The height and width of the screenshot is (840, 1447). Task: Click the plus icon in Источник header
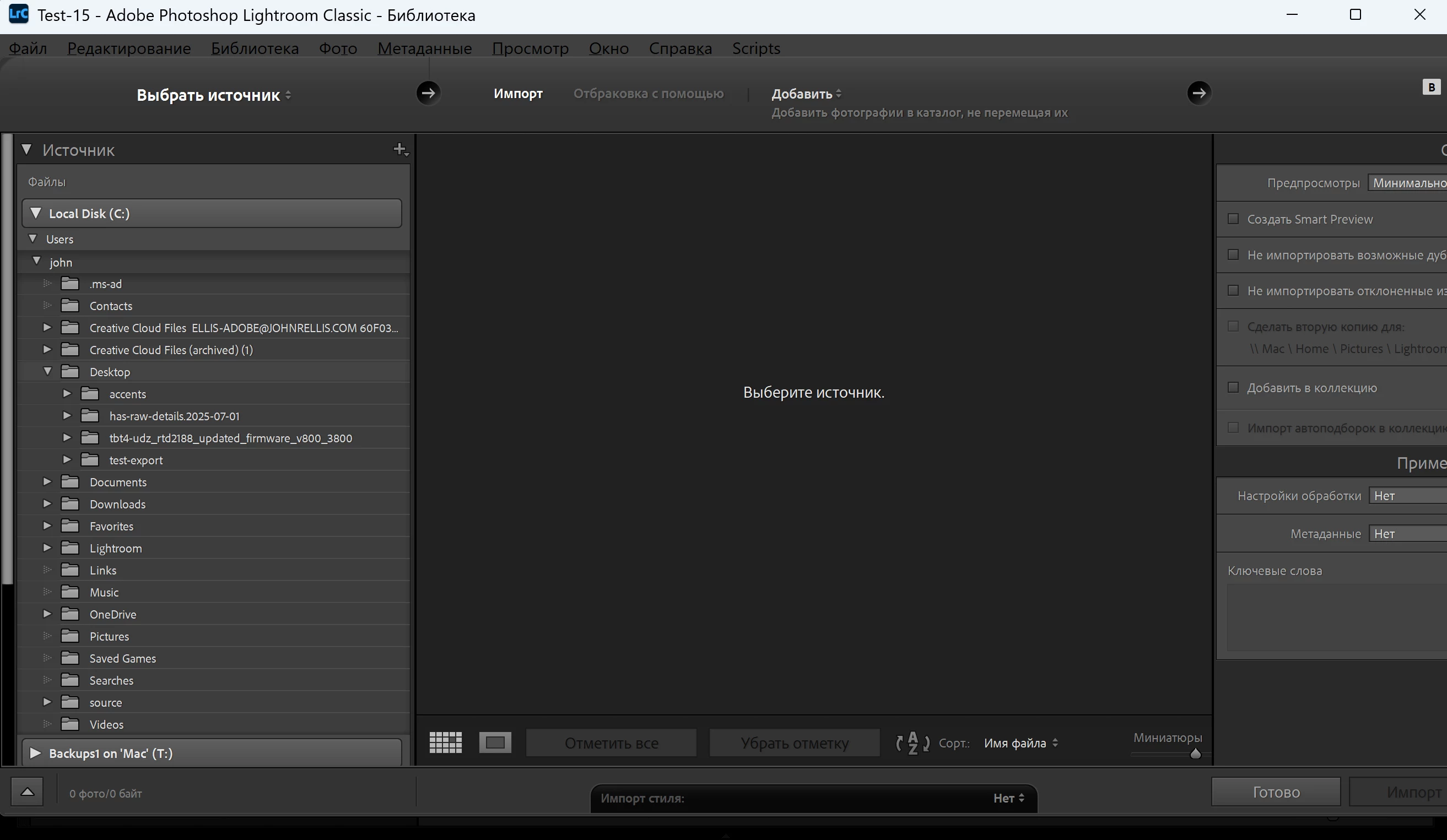(x=399, y=149)
